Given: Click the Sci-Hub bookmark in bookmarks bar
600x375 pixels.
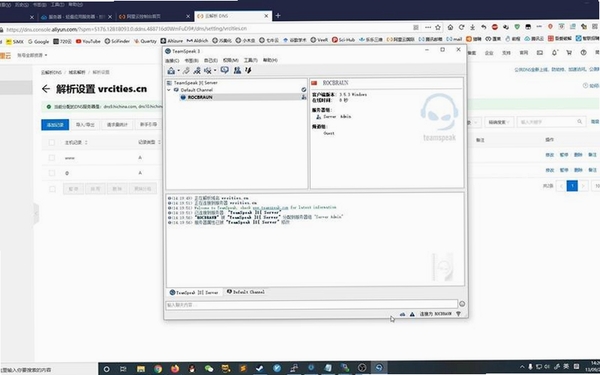Looking at the screenshot, I should 343,40.
